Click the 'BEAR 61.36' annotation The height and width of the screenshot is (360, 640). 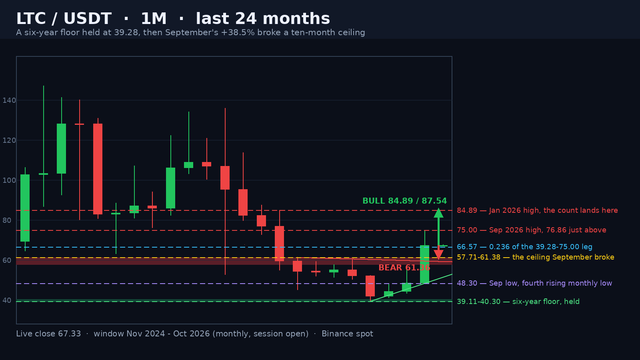[x=404, y=267]
